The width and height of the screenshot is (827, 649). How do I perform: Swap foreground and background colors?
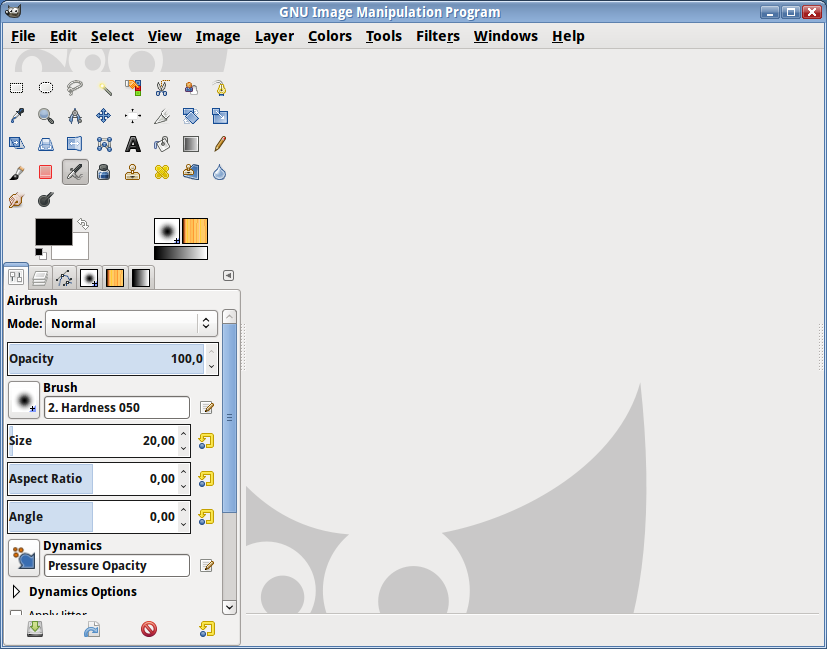pos(82,225)
